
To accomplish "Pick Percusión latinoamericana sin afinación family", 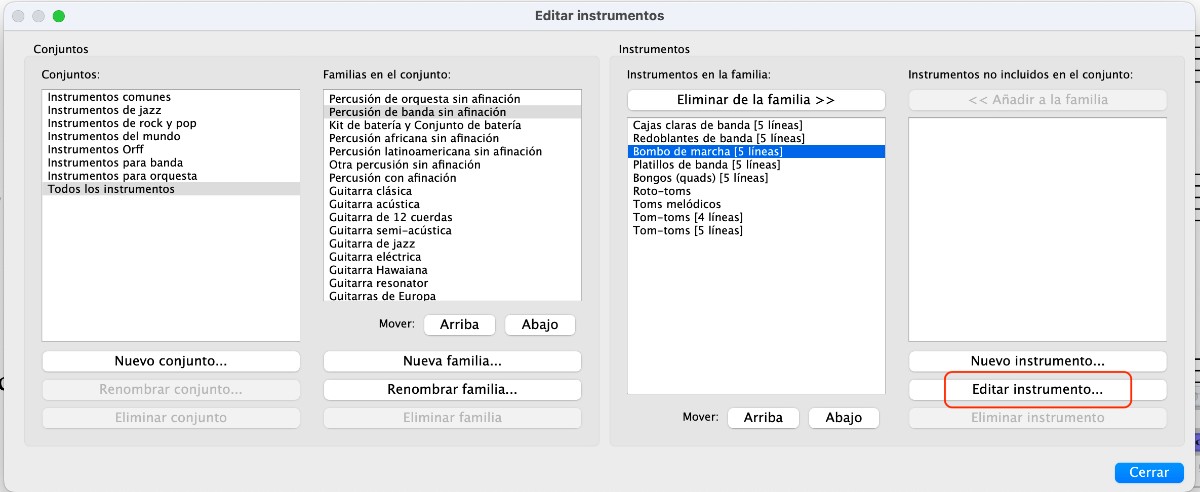I will pyautogui.click(x=435, y=152).
